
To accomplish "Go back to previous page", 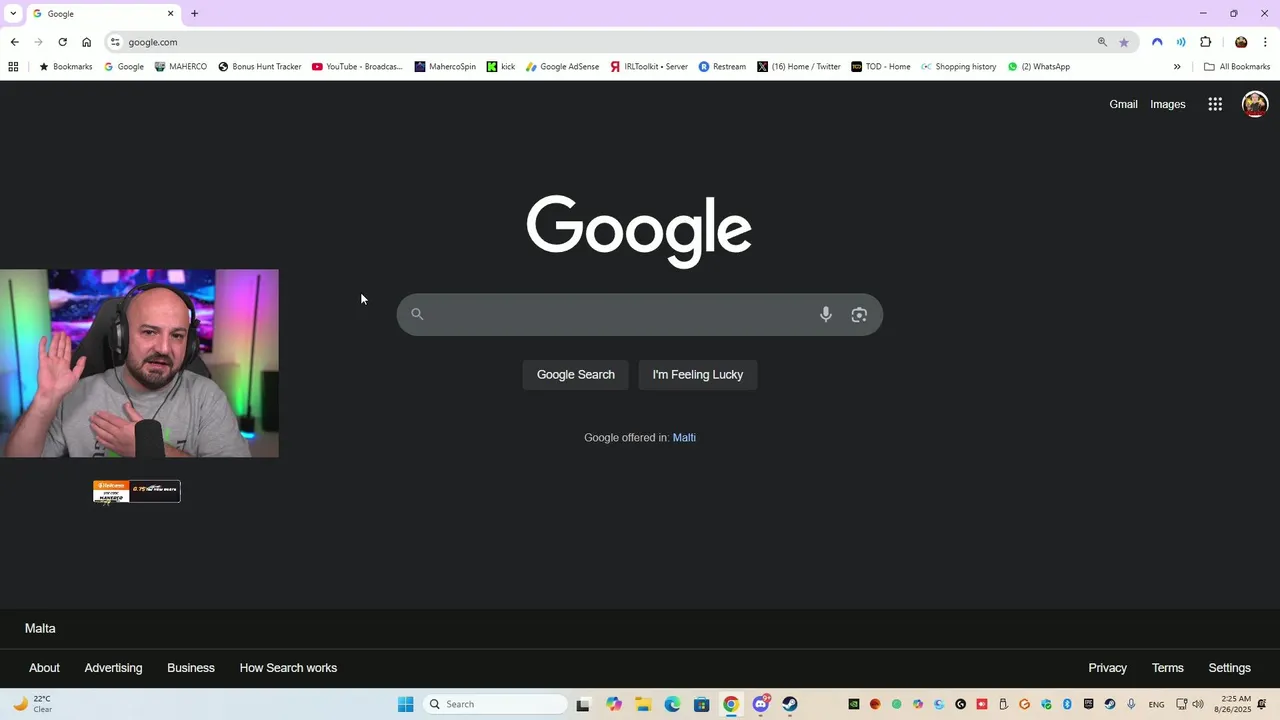I will [x=14, y=42].
